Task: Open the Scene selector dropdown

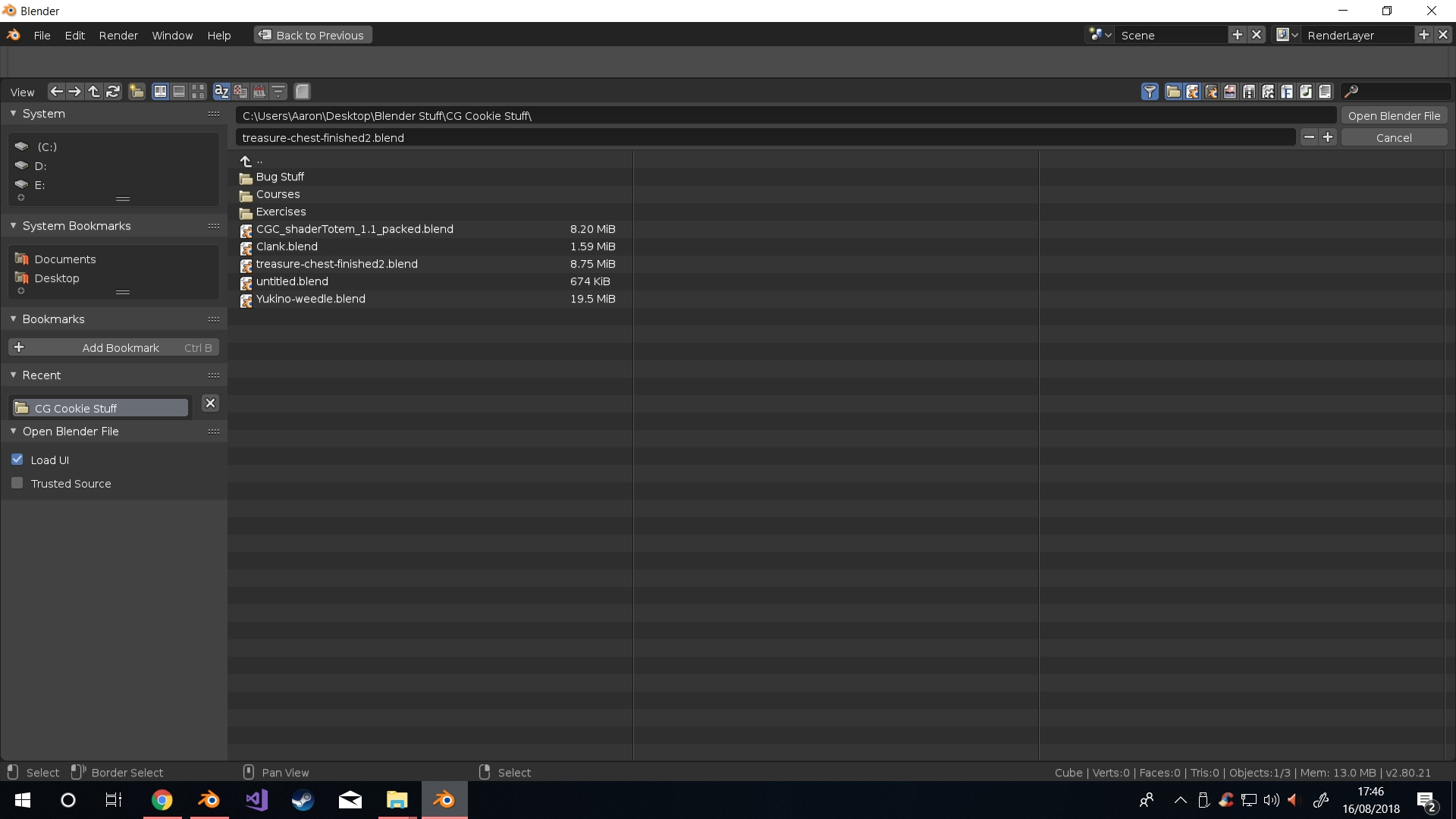Action: 1100,35
